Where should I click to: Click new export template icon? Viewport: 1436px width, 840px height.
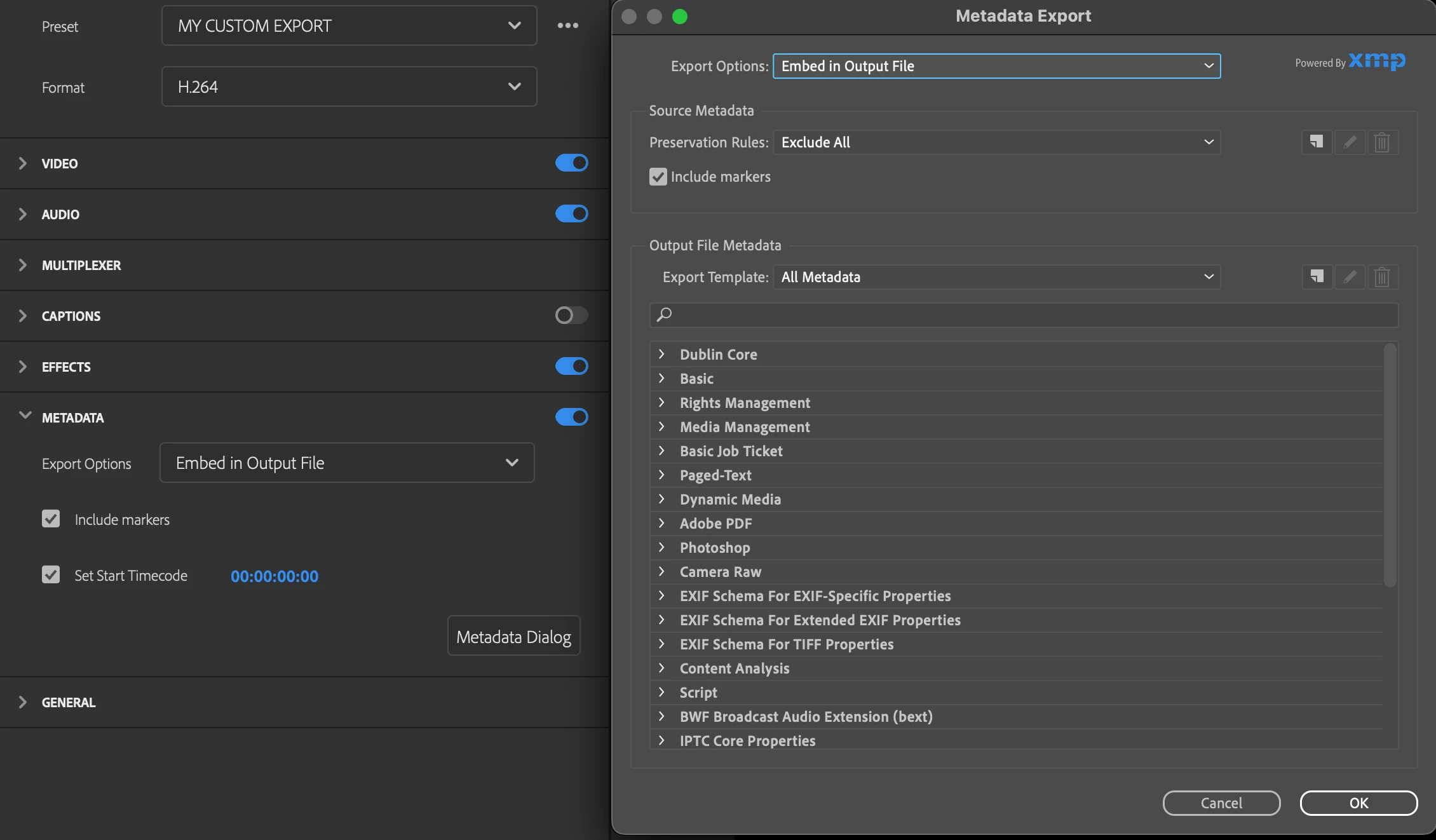(x=1317, y=276)
